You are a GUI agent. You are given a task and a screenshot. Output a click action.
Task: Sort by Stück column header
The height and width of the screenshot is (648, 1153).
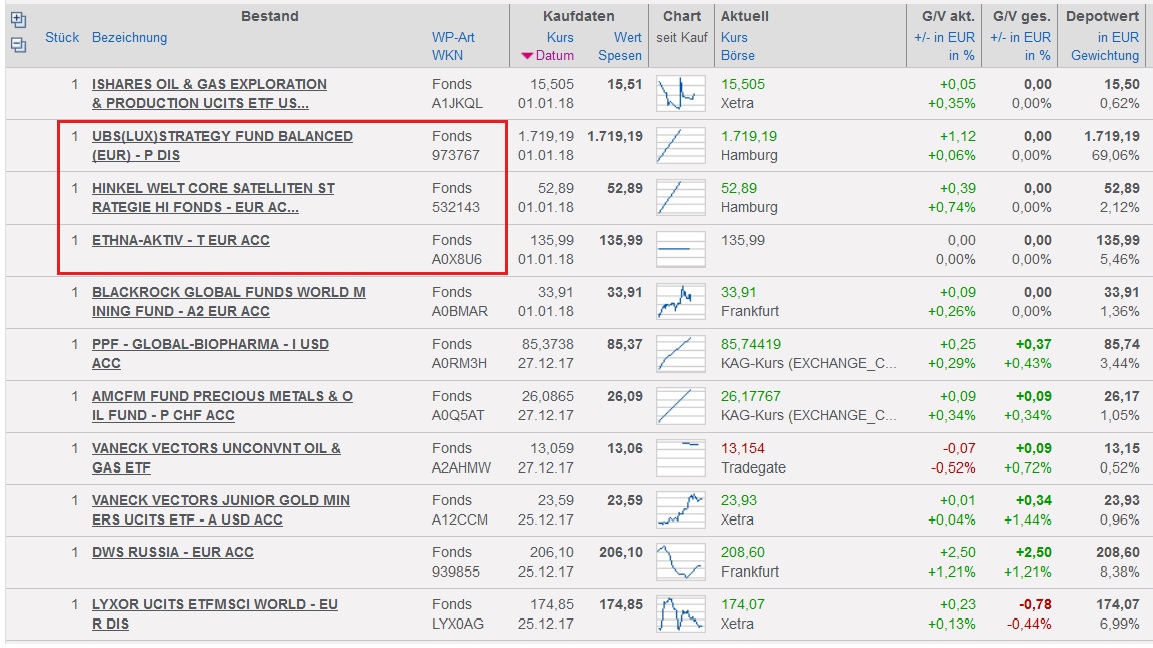(62, 38)
